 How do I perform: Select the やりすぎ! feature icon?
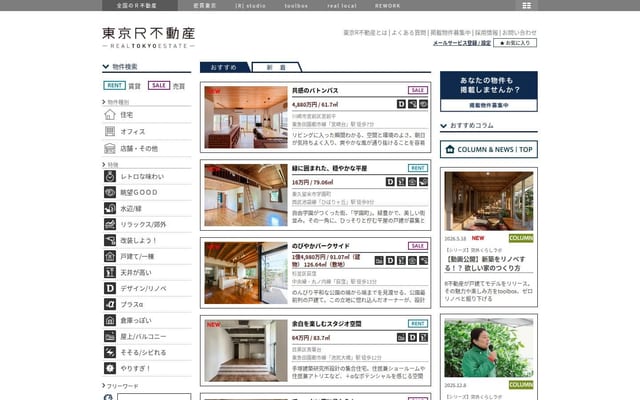[x=110, y=368]
